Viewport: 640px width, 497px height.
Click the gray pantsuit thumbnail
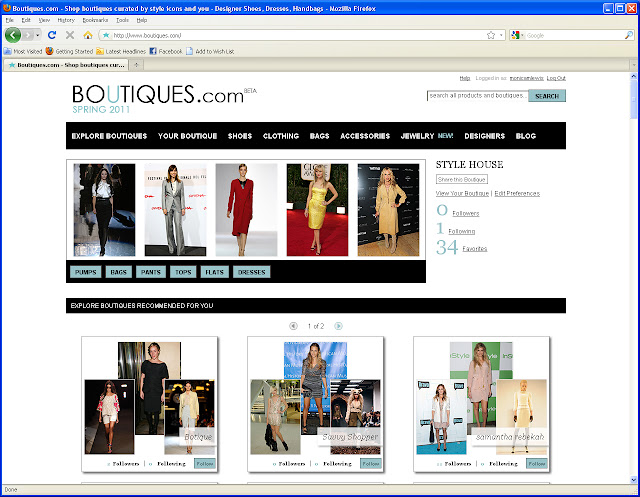176,210
